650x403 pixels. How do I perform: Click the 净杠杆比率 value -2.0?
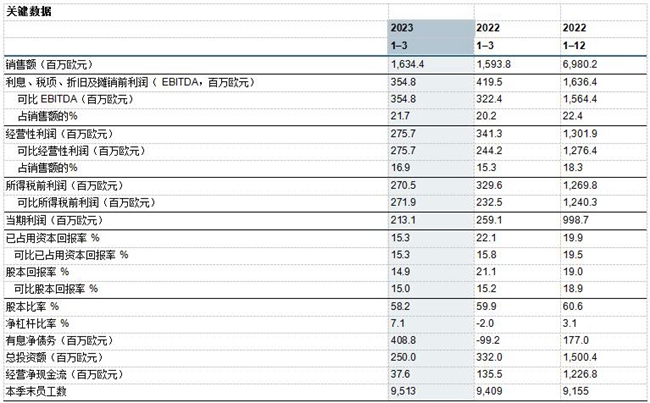coord(486,323)
